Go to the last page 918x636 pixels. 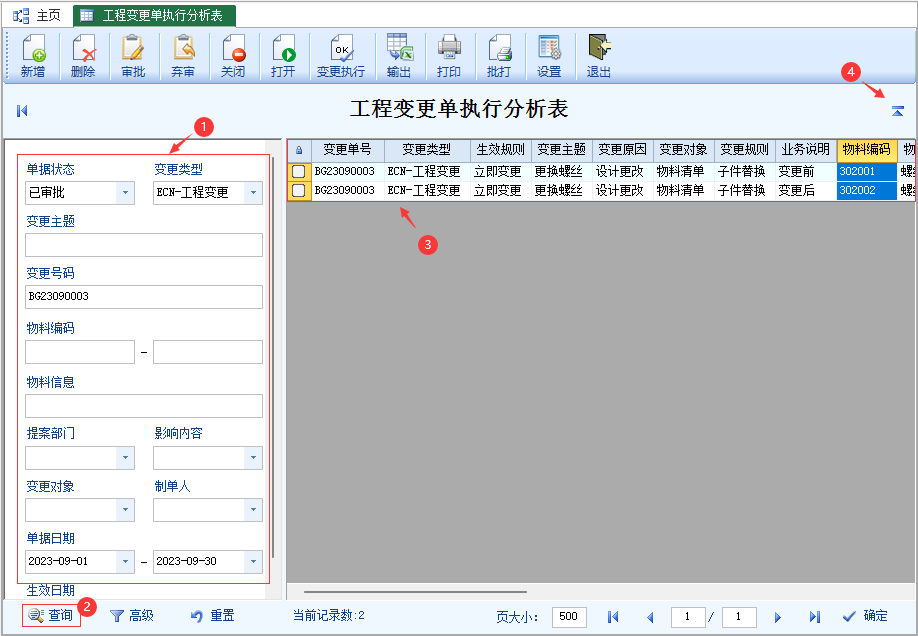pyautogui.click(x=814, y=617)
